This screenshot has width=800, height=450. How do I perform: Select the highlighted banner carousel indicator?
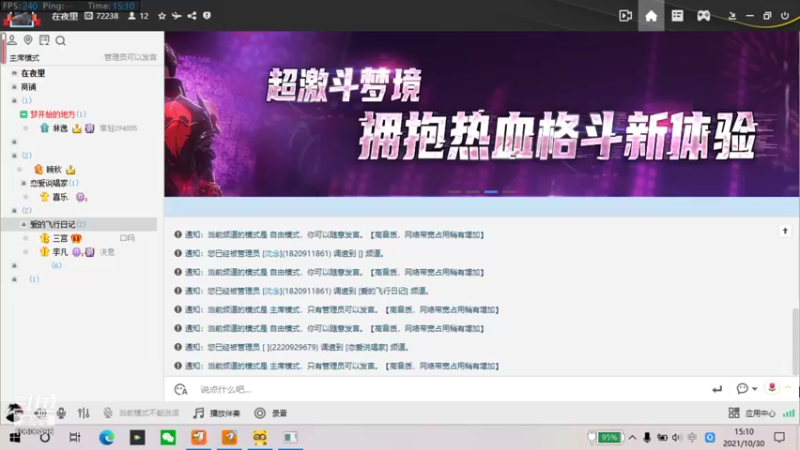491,192
